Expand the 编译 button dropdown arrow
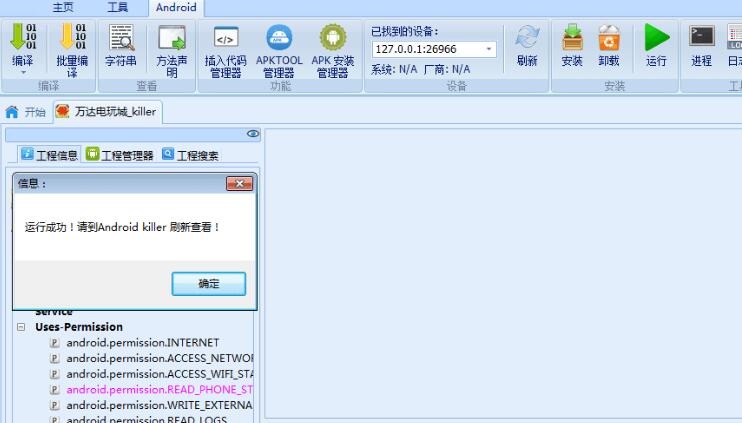The image size is (742, 423). [23, 73]
